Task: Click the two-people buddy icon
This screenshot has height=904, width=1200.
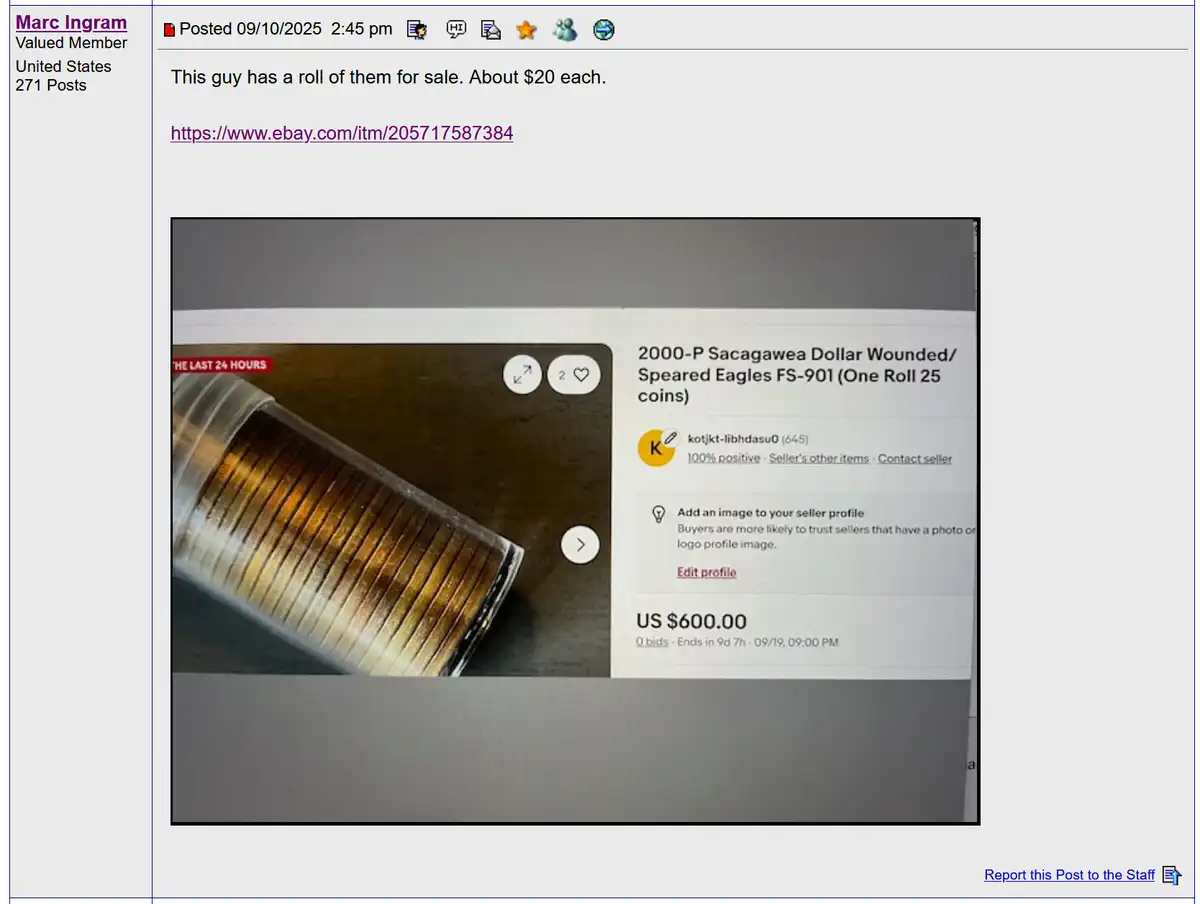Action: (565, 30)
